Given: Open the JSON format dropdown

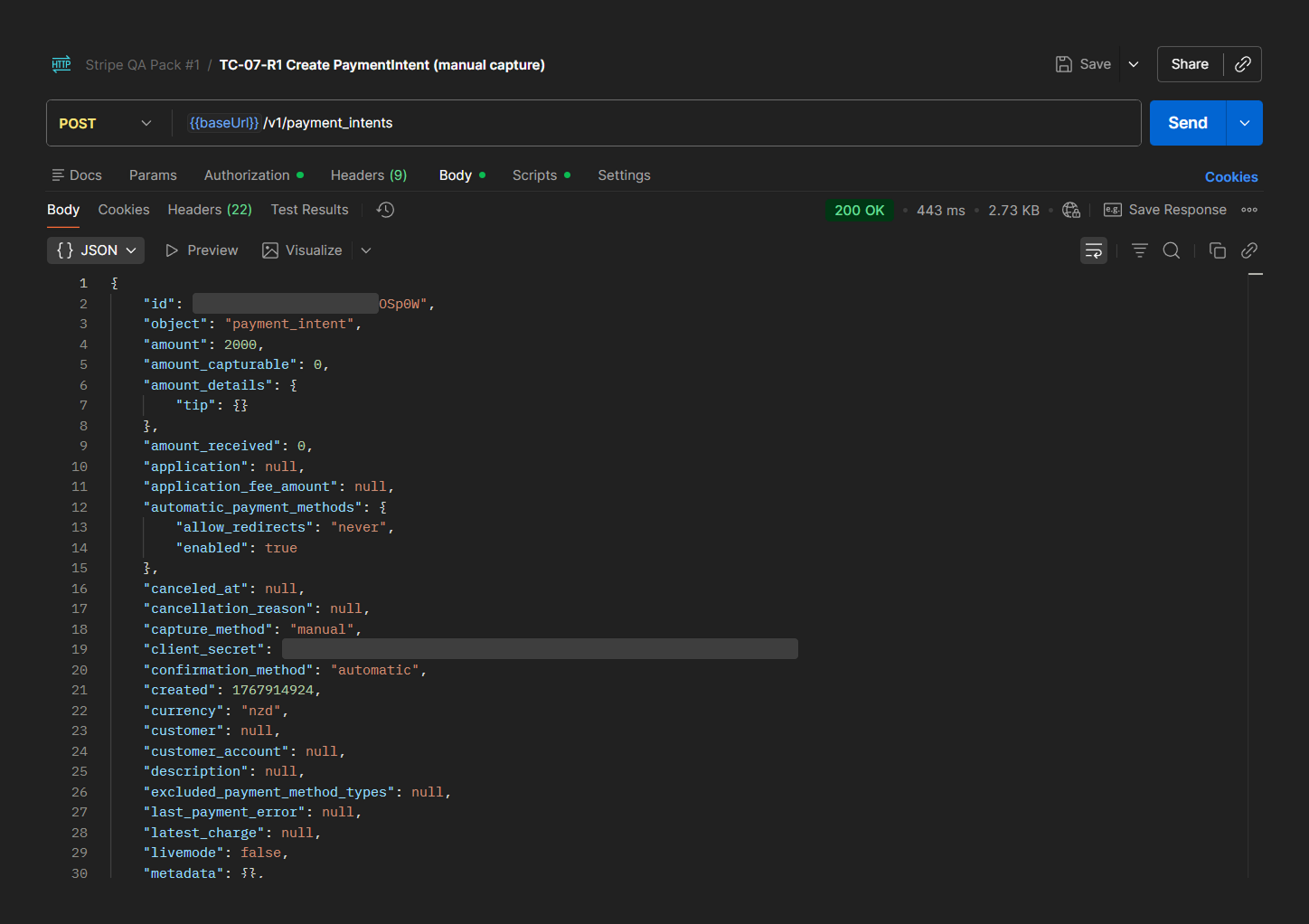Looking at the screenshot, I should click(96, 250).
